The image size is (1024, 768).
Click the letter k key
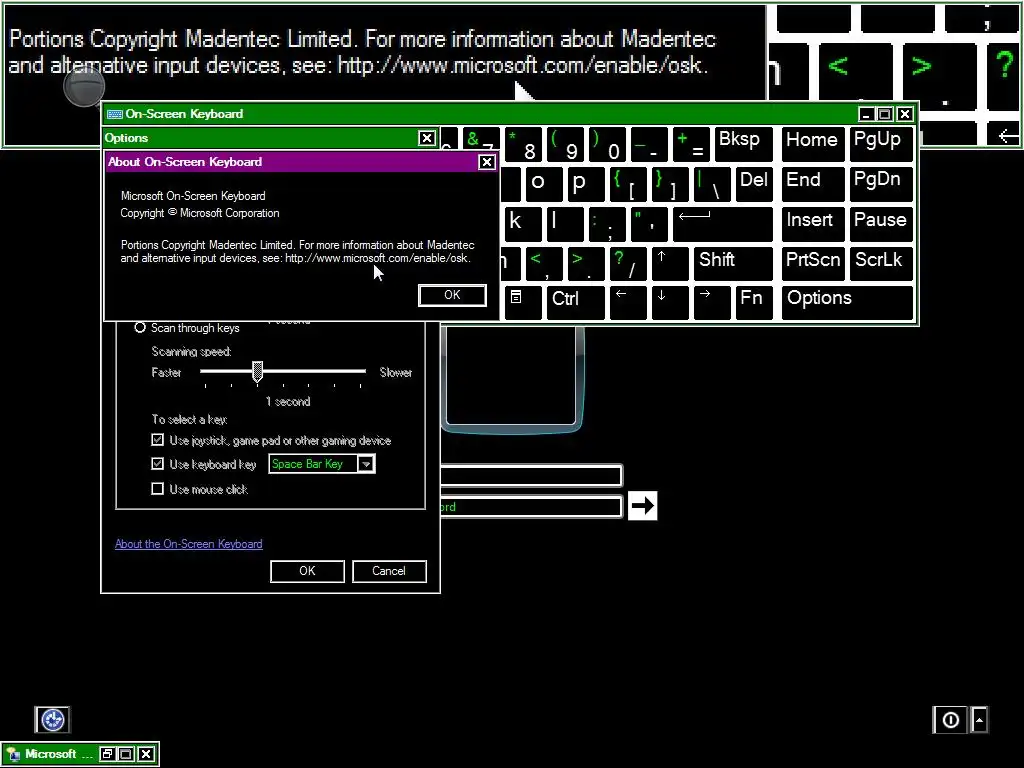pyautogui.click(x=523, y=224)
